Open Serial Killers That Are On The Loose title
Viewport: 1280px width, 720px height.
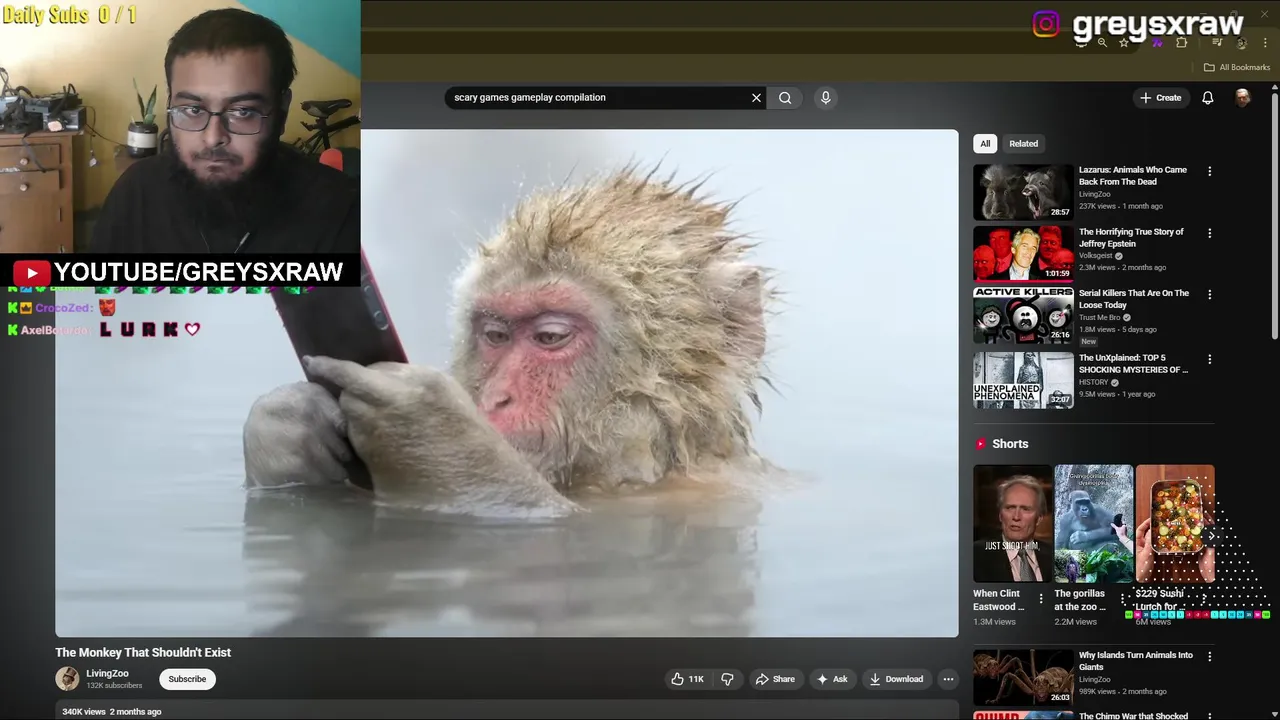tap(1134, 299)
